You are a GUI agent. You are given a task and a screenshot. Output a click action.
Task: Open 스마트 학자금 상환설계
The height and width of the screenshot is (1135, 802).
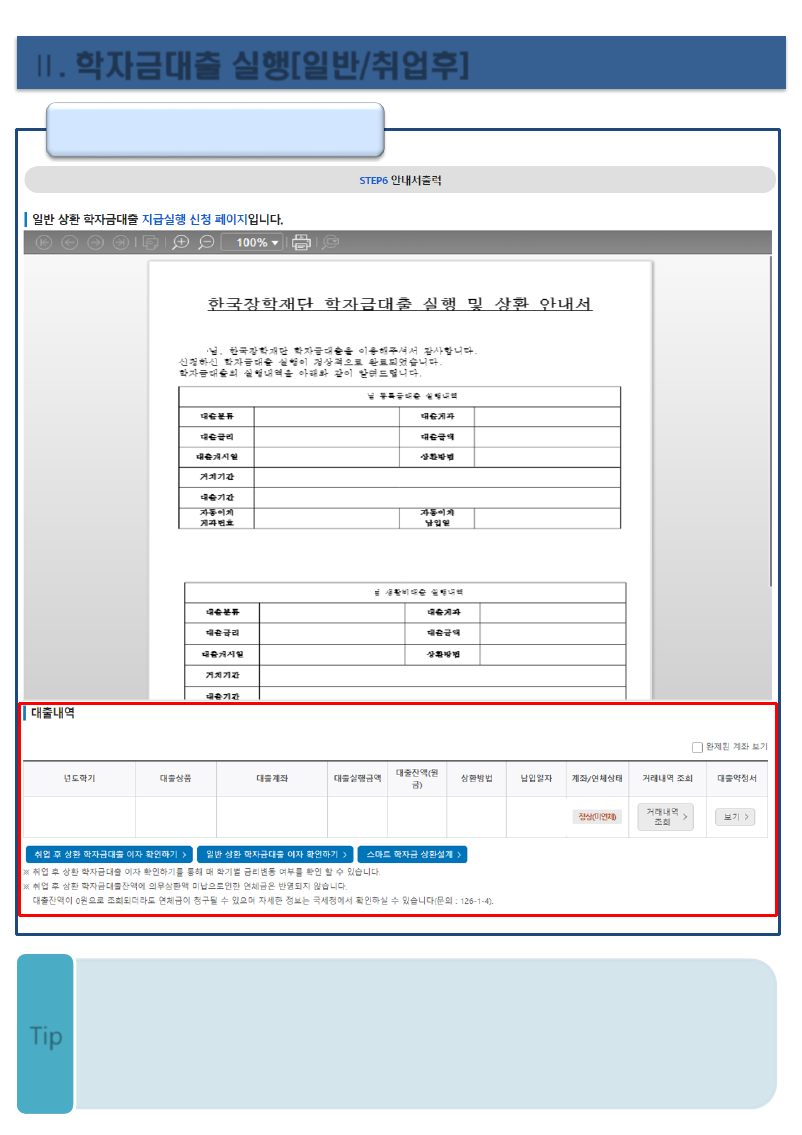point(411,855)
